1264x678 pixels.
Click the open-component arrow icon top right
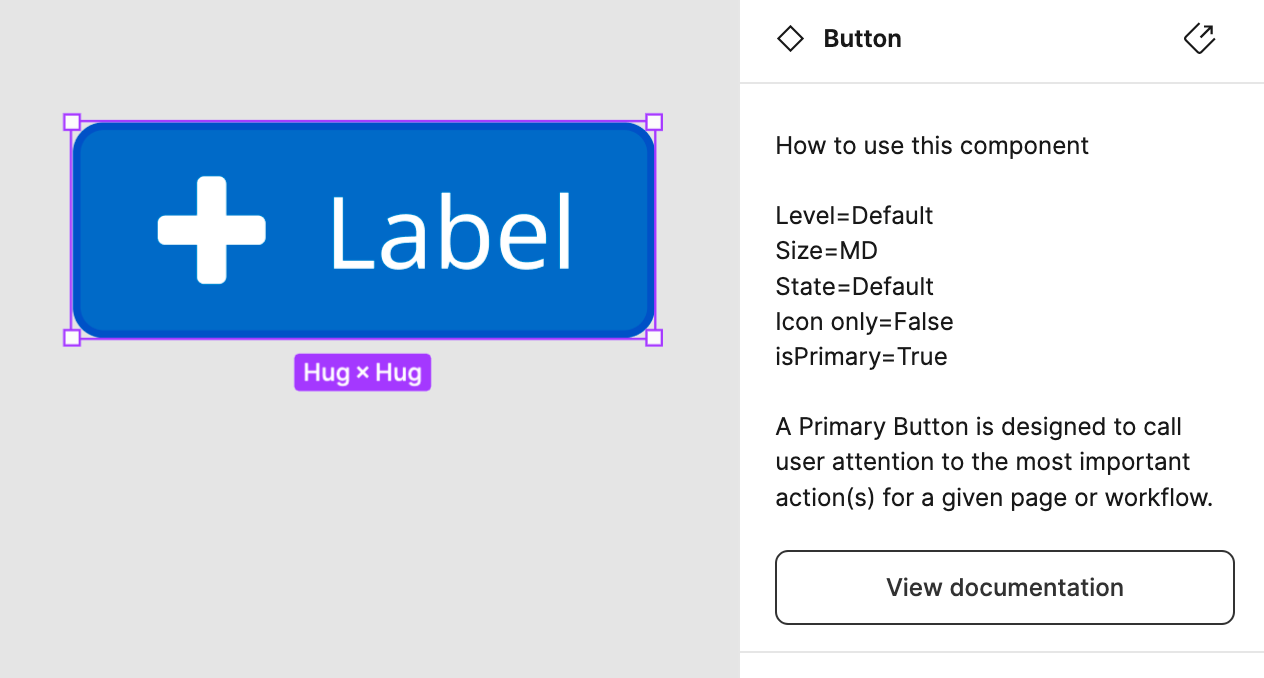click(1199, 38)
